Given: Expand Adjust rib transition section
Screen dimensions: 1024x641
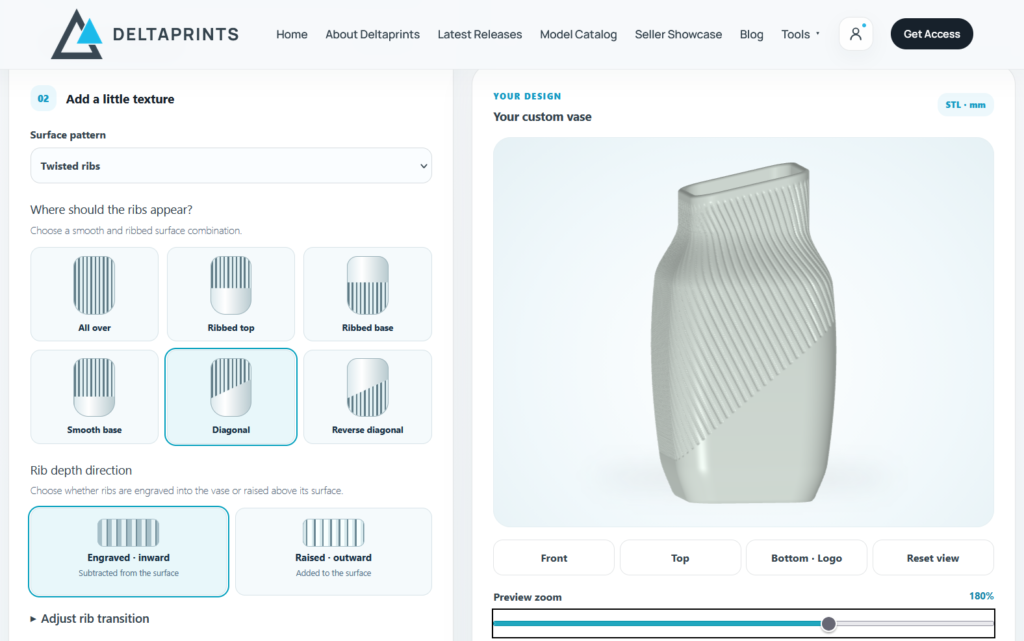Looking at the screenshot, I should (x=89, y=618).
